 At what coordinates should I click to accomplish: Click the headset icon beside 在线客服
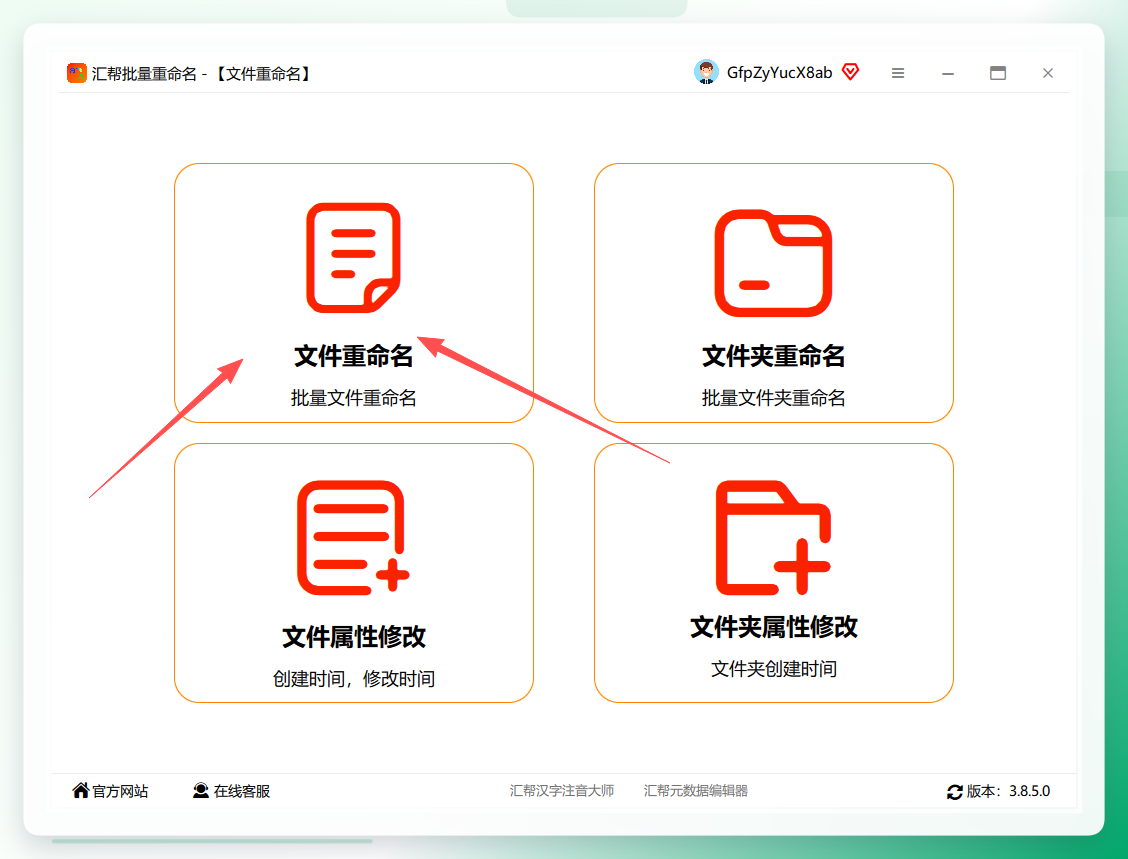click(x=201, y=791)
